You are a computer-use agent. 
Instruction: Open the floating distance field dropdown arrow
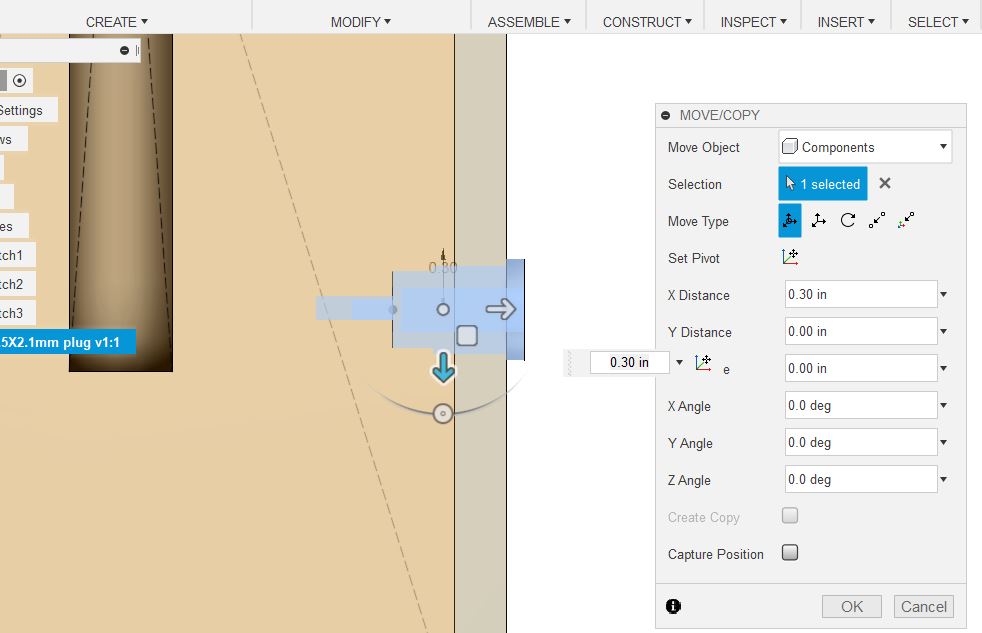point(680,362)
